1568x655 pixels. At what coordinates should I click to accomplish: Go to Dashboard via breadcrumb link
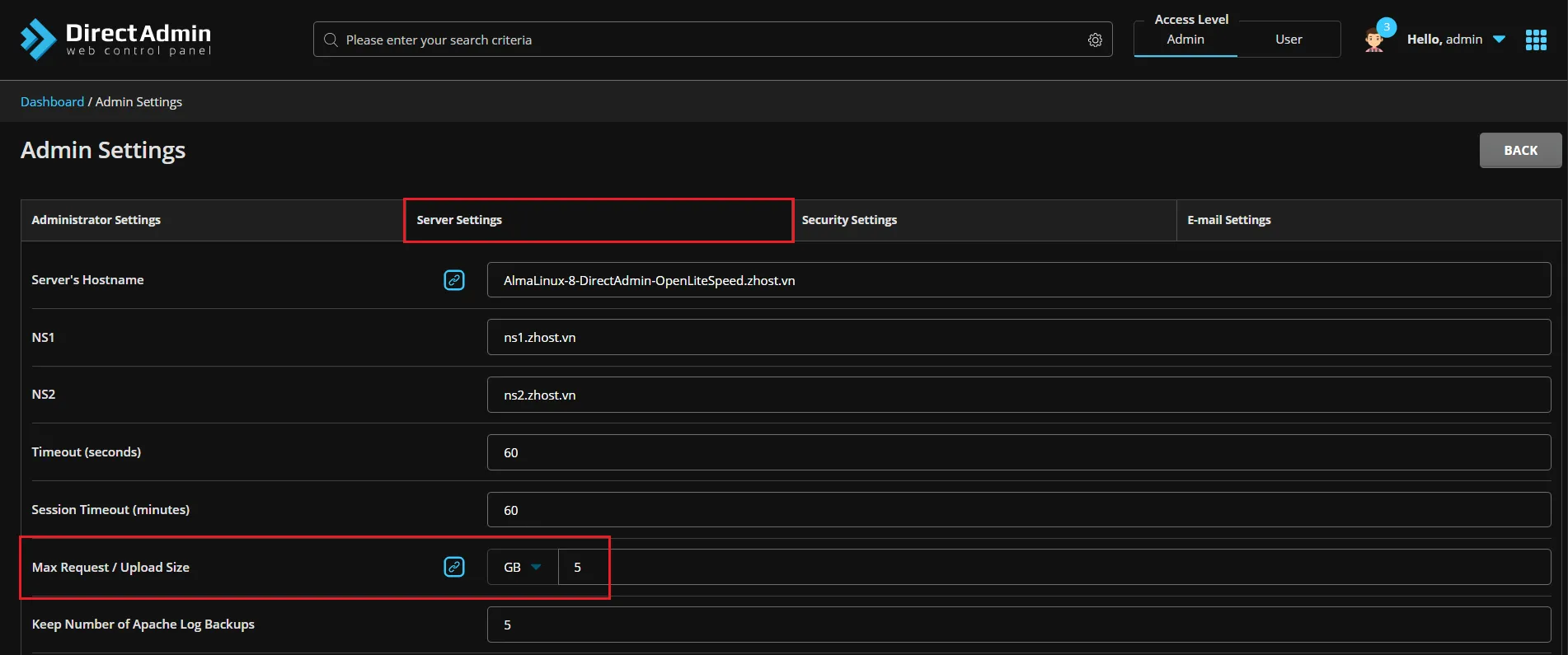52,101
